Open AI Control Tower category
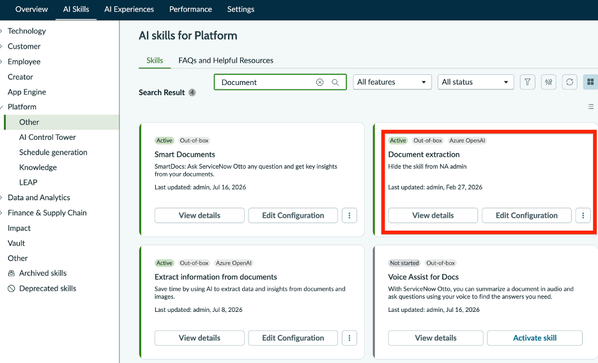This screenshot has width=598, height=363. (47, 137)
